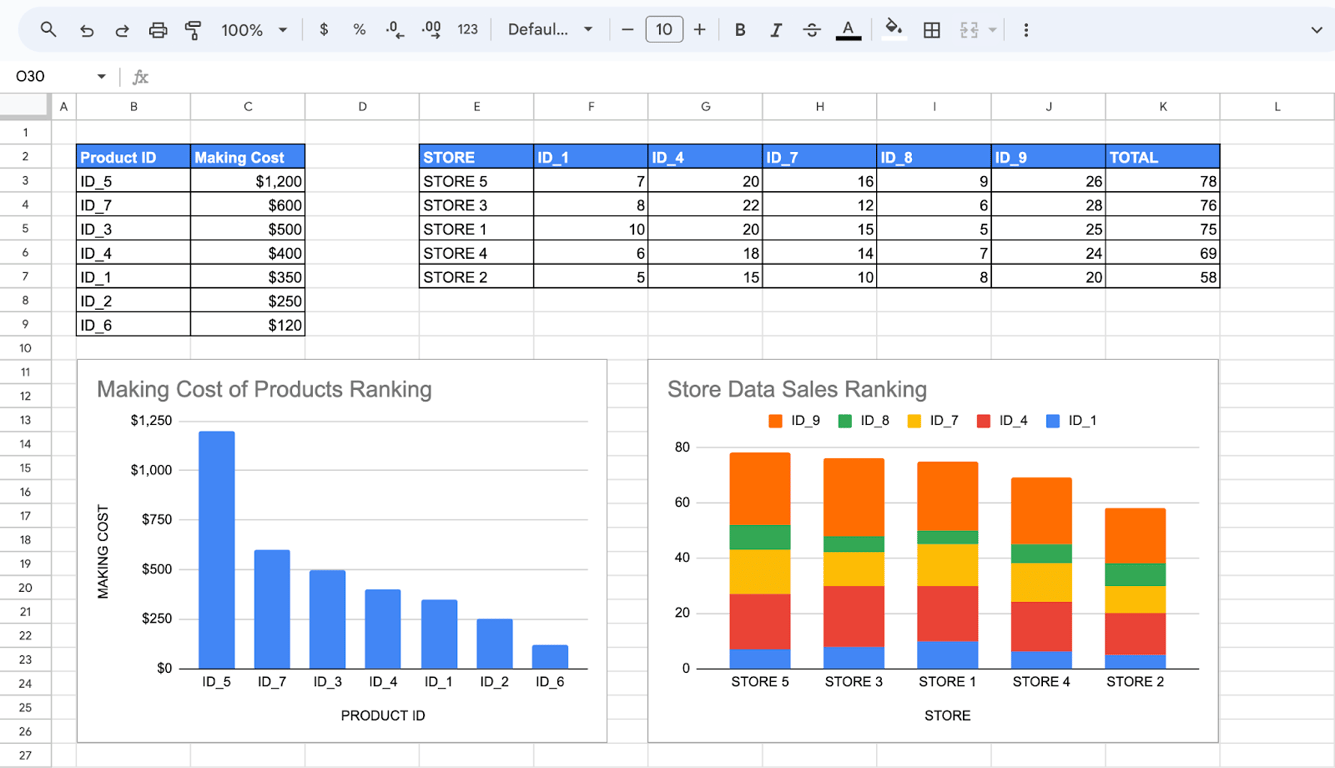Format as currency with dollar icon
The image size is (1335, 768).
pos(323,30)
